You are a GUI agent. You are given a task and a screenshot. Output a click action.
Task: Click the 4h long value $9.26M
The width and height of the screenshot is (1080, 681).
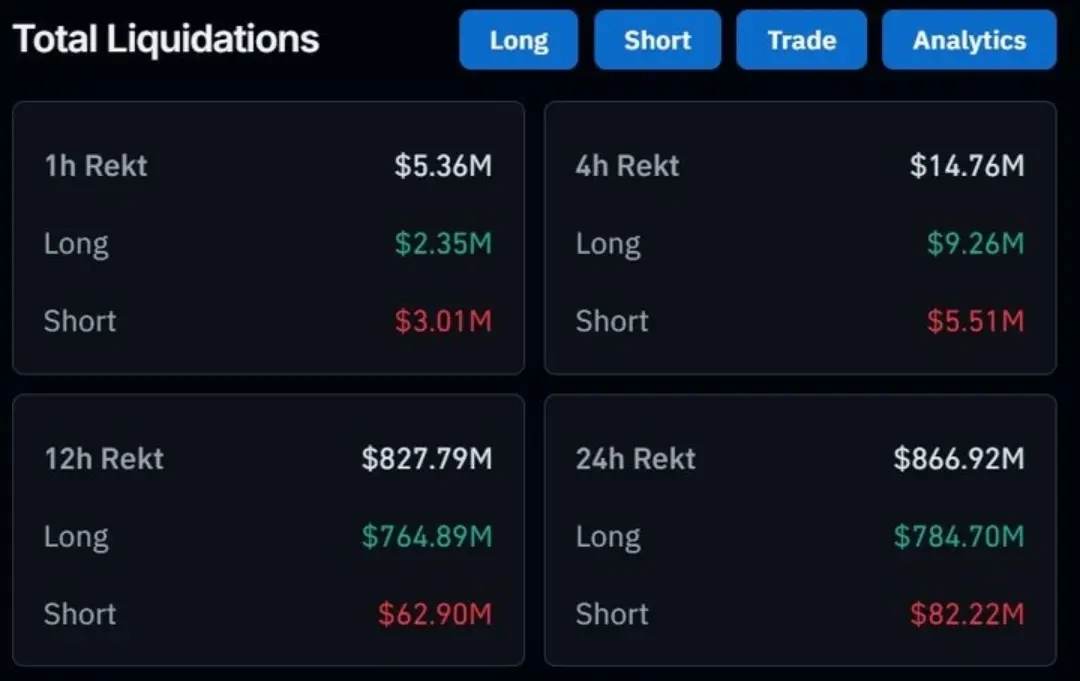[975, 243]
